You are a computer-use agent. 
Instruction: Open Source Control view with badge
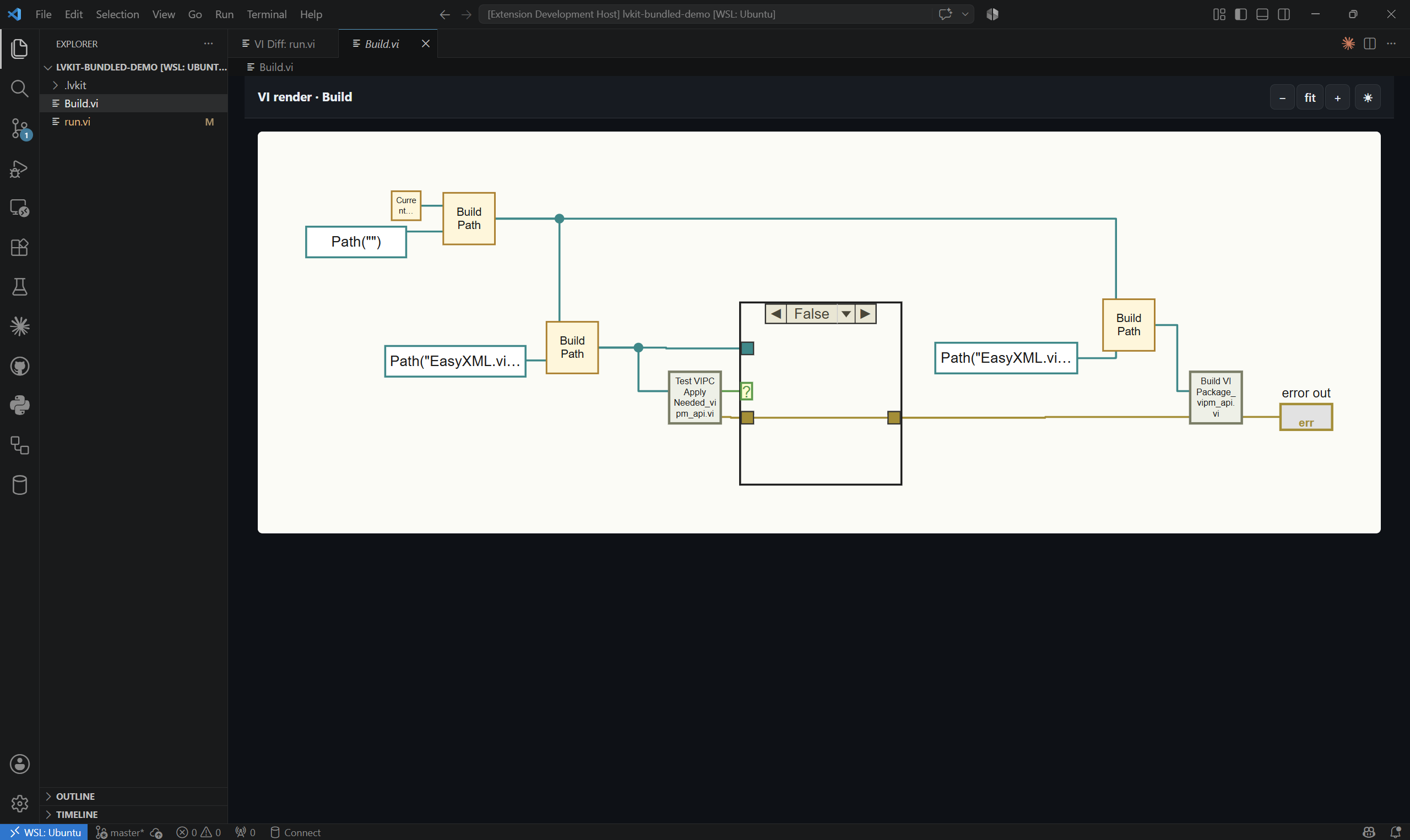pos(19,129)
